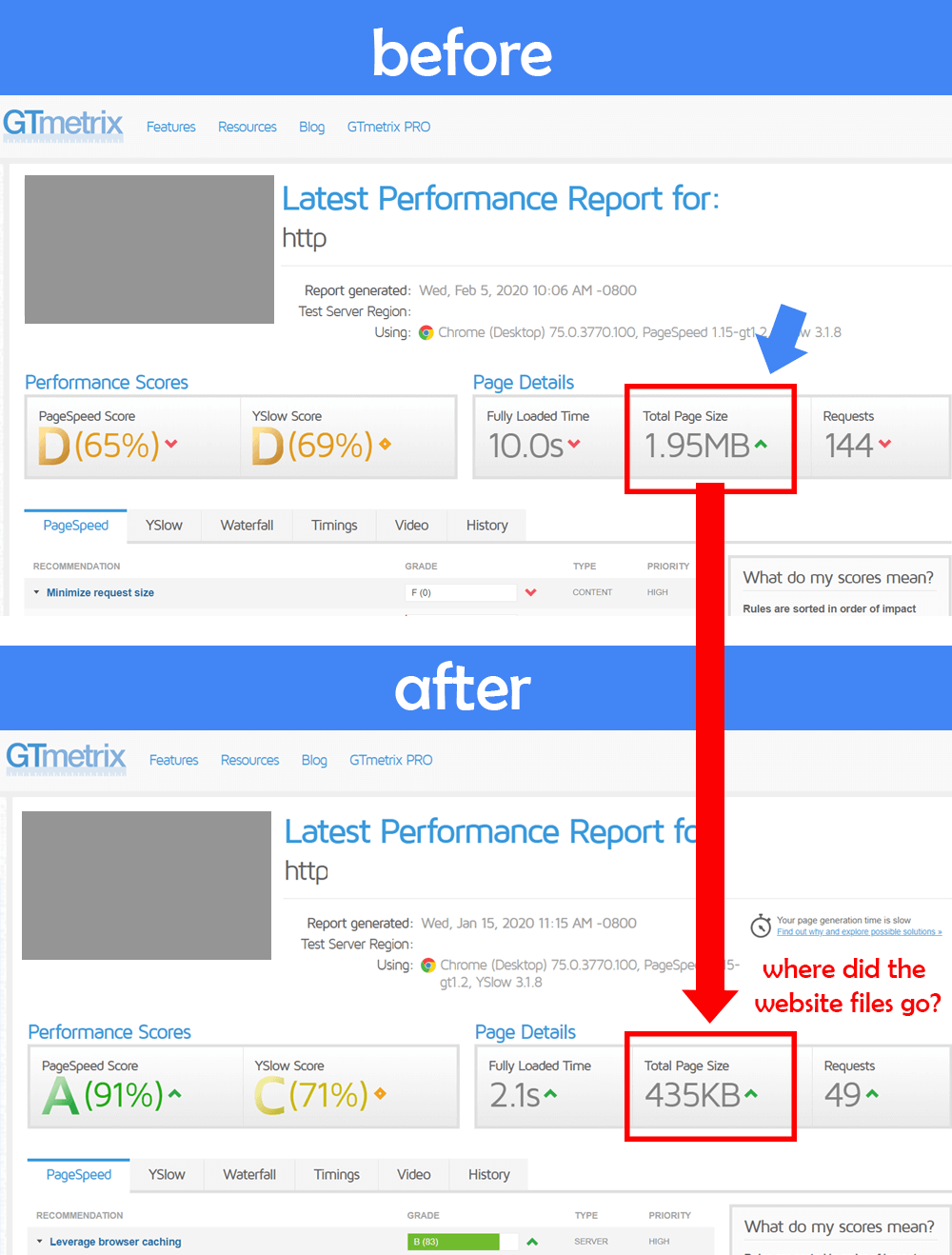952x1255 pixels.
Task: Select the YSlow tab in the before report
Action: (164, 526)
